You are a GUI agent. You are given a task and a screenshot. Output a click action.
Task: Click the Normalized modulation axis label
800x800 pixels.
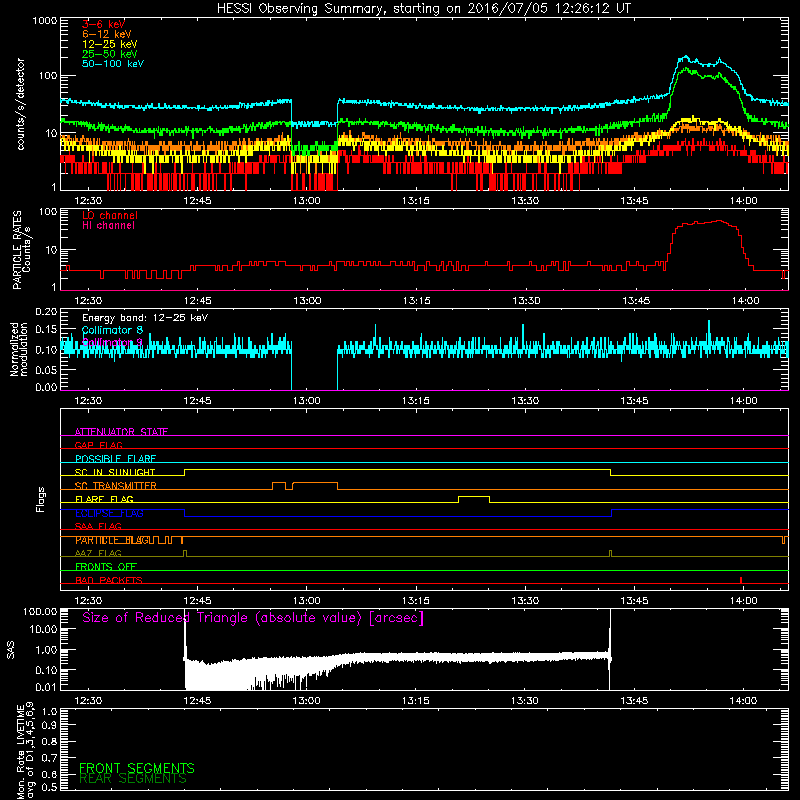(18, 349)
